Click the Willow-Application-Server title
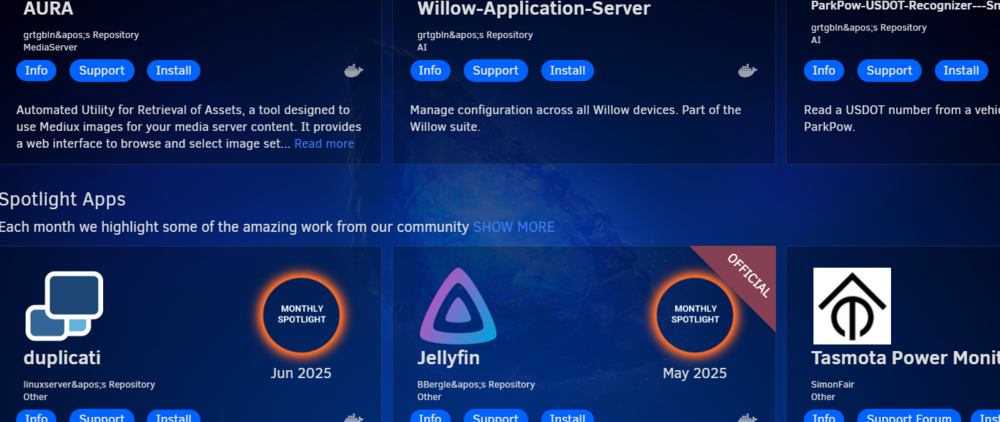 [534, 9]
